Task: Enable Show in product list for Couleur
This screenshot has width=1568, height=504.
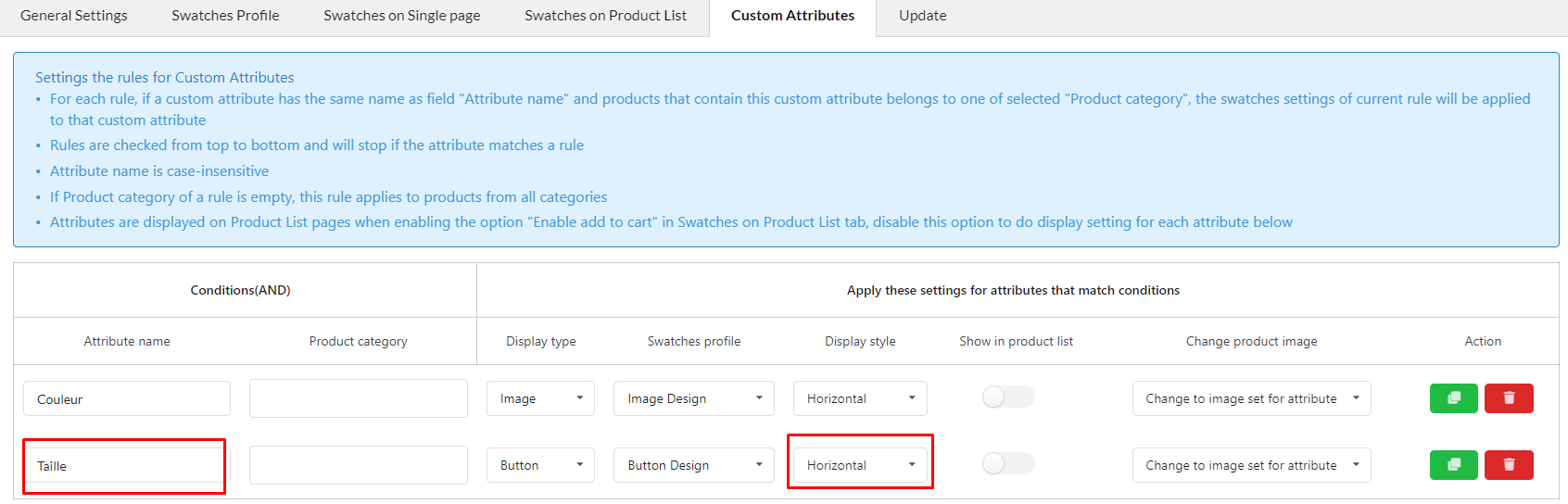Action: click(1008, 397)
